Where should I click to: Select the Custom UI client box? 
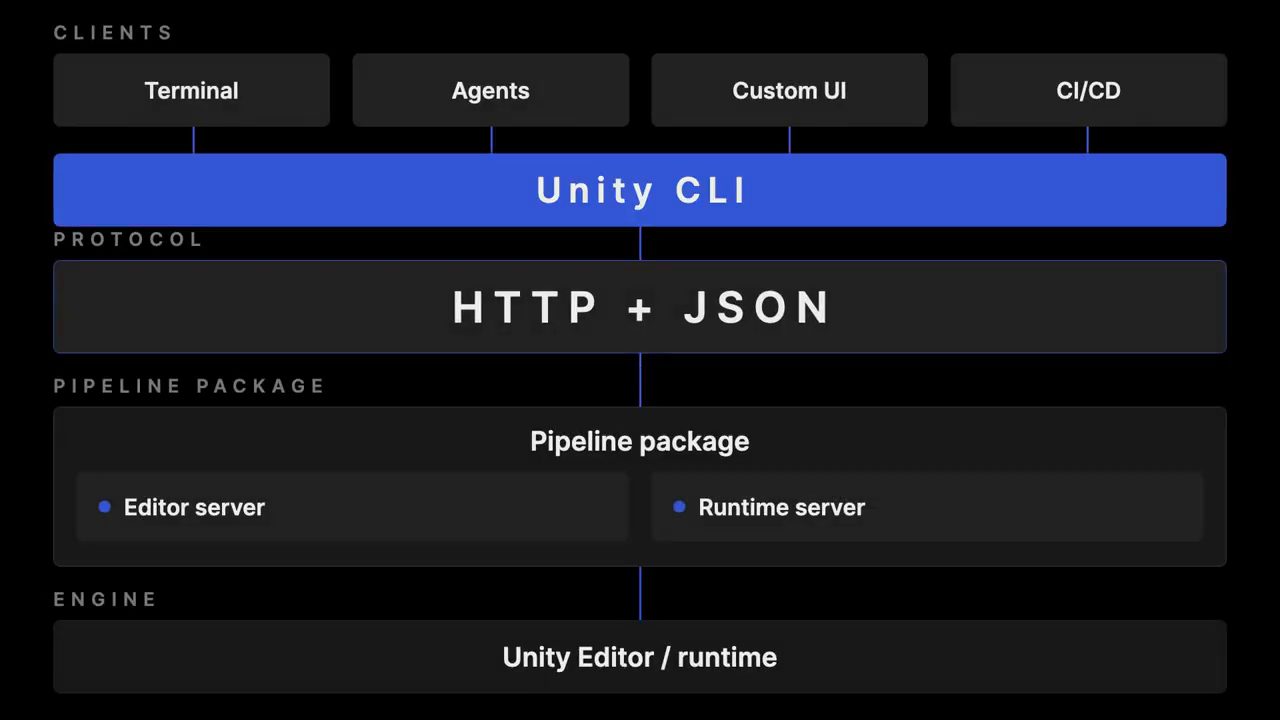789,90
